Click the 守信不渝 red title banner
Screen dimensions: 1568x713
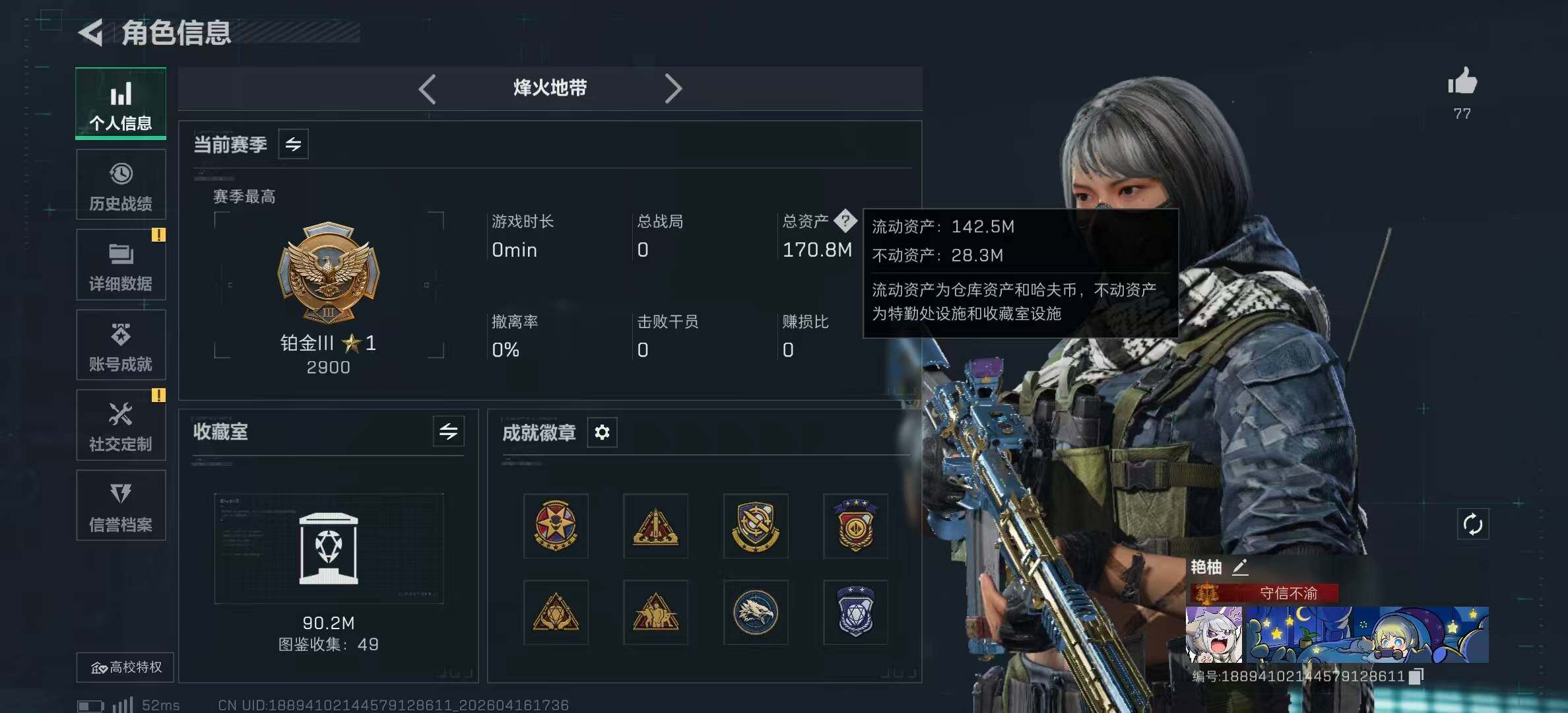click(x=1264, y=593)
